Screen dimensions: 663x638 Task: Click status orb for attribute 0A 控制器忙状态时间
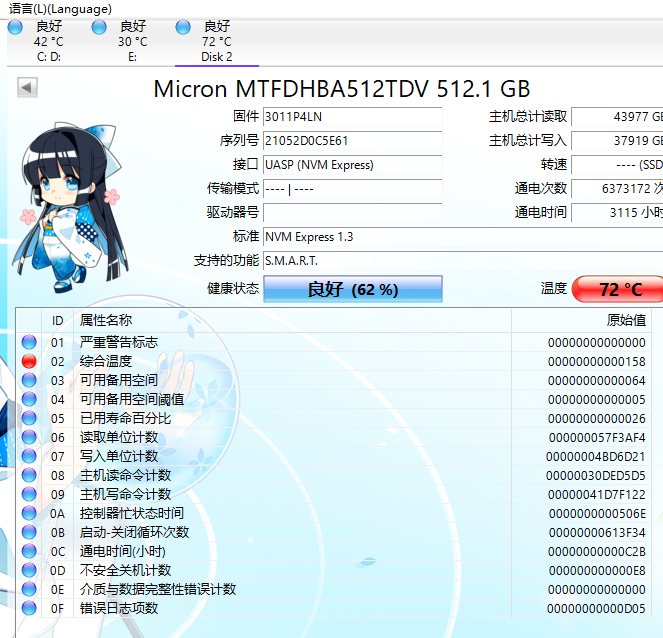(x=29, y=513)
